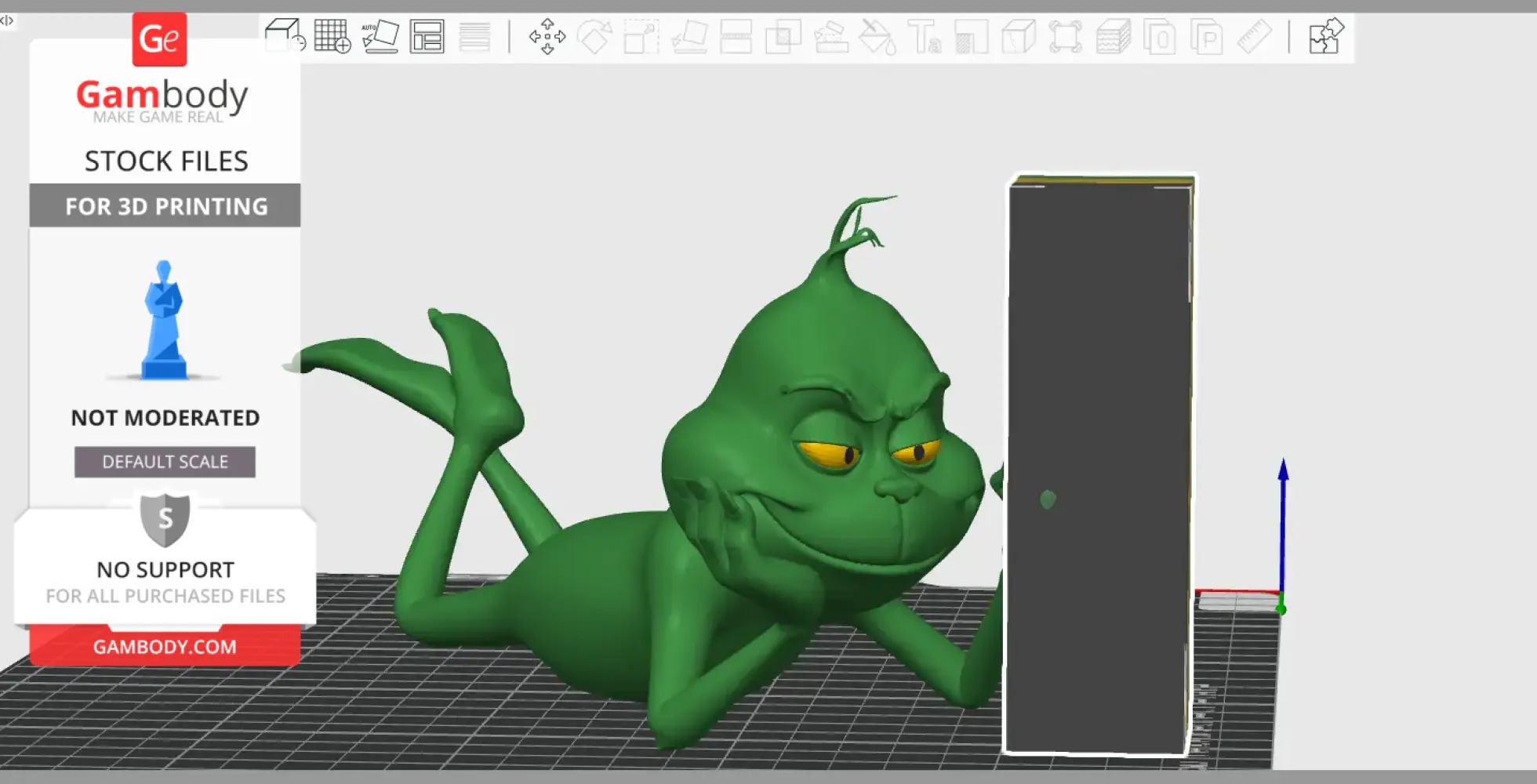Open the Measure tool with ruler icon
This screenshot has width=1537, height=784.
pos(1256,36)
